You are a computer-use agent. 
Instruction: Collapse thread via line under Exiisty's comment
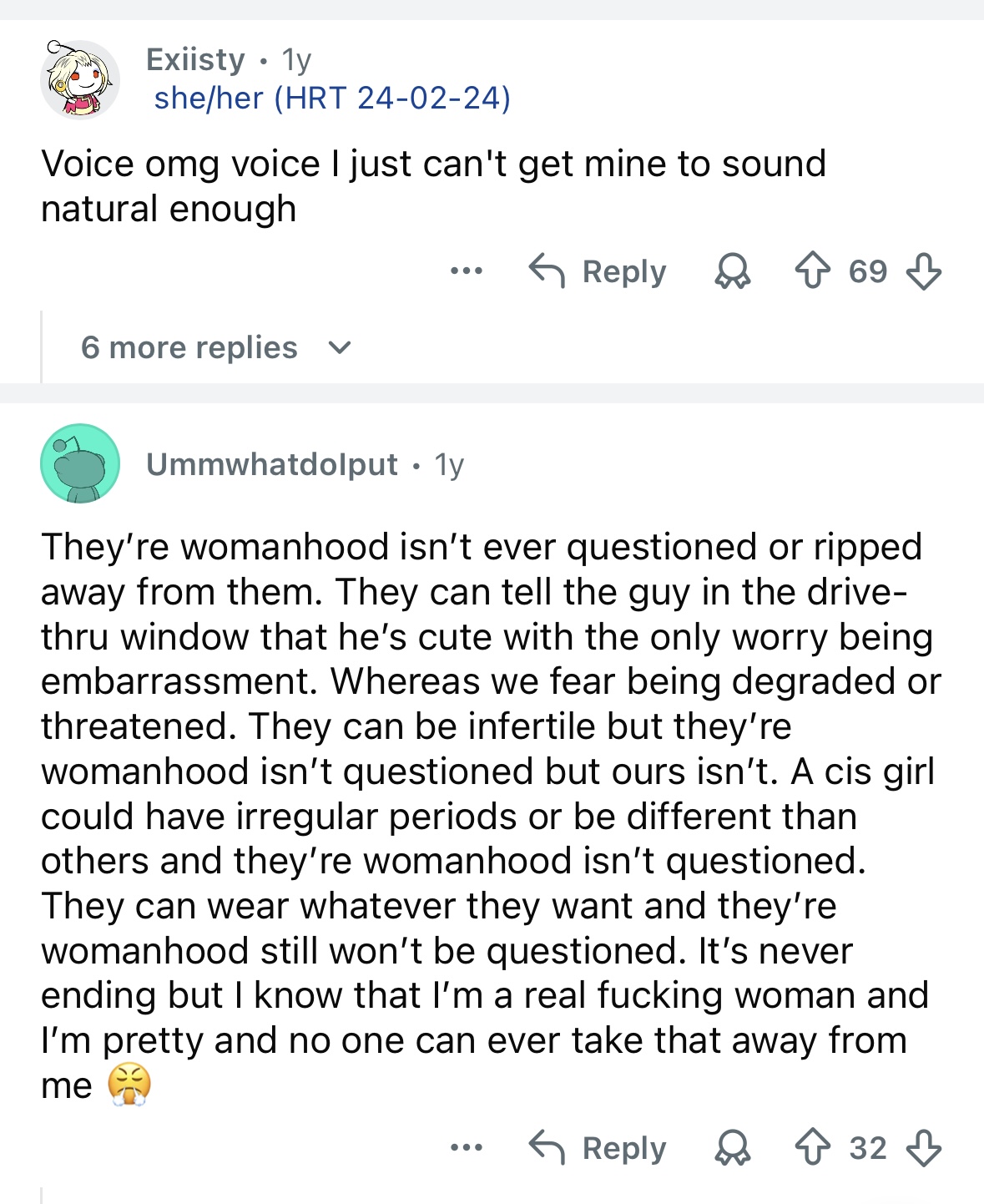coord(42,347)
